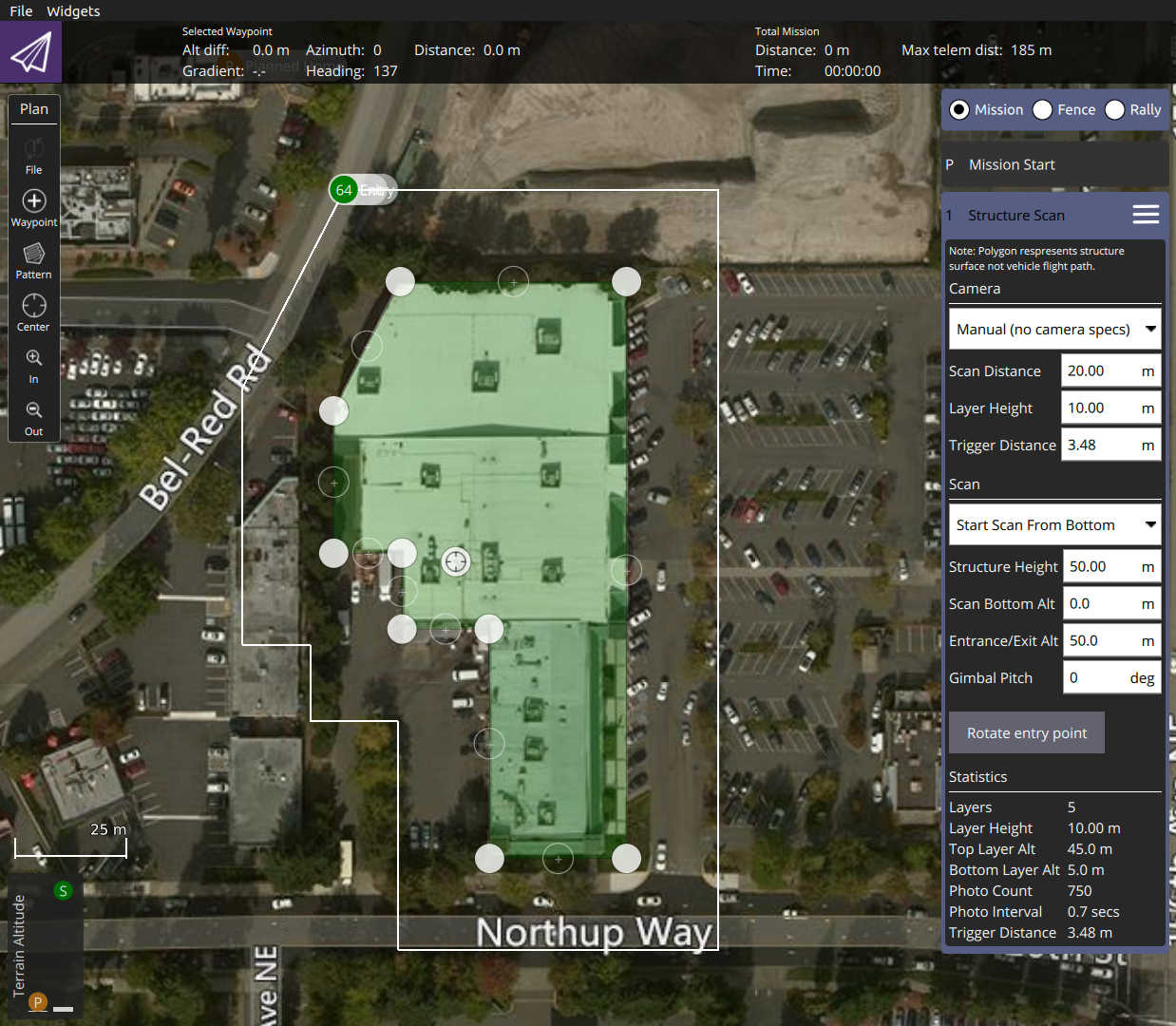The height and width of the screenshot is (1026, 1176).
Task: Click the Structure Height input field
Action: click(1100, 566)
